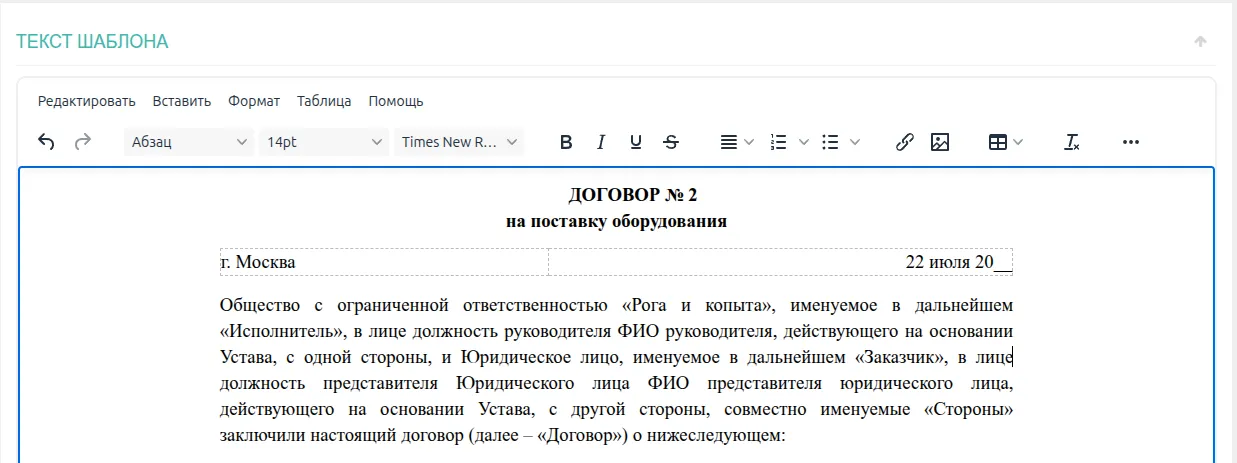Screen dimensions: 1237x463
Task: Insert an image using the image icon
Action: (x=939, y=142)
